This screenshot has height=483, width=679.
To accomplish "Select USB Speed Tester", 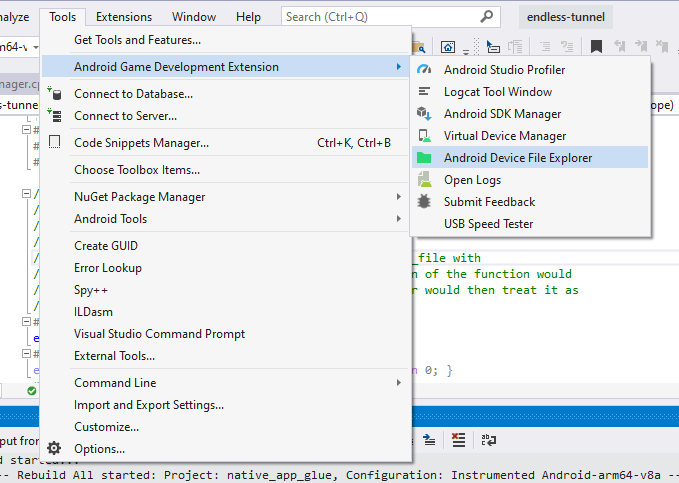I will click(x=488, y=224).
